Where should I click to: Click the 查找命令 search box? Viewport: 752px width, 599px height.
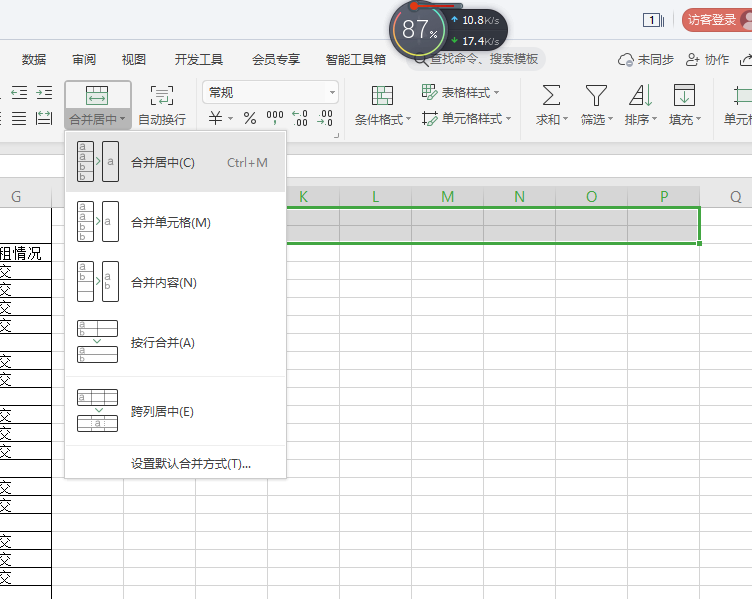pos(476,59)
